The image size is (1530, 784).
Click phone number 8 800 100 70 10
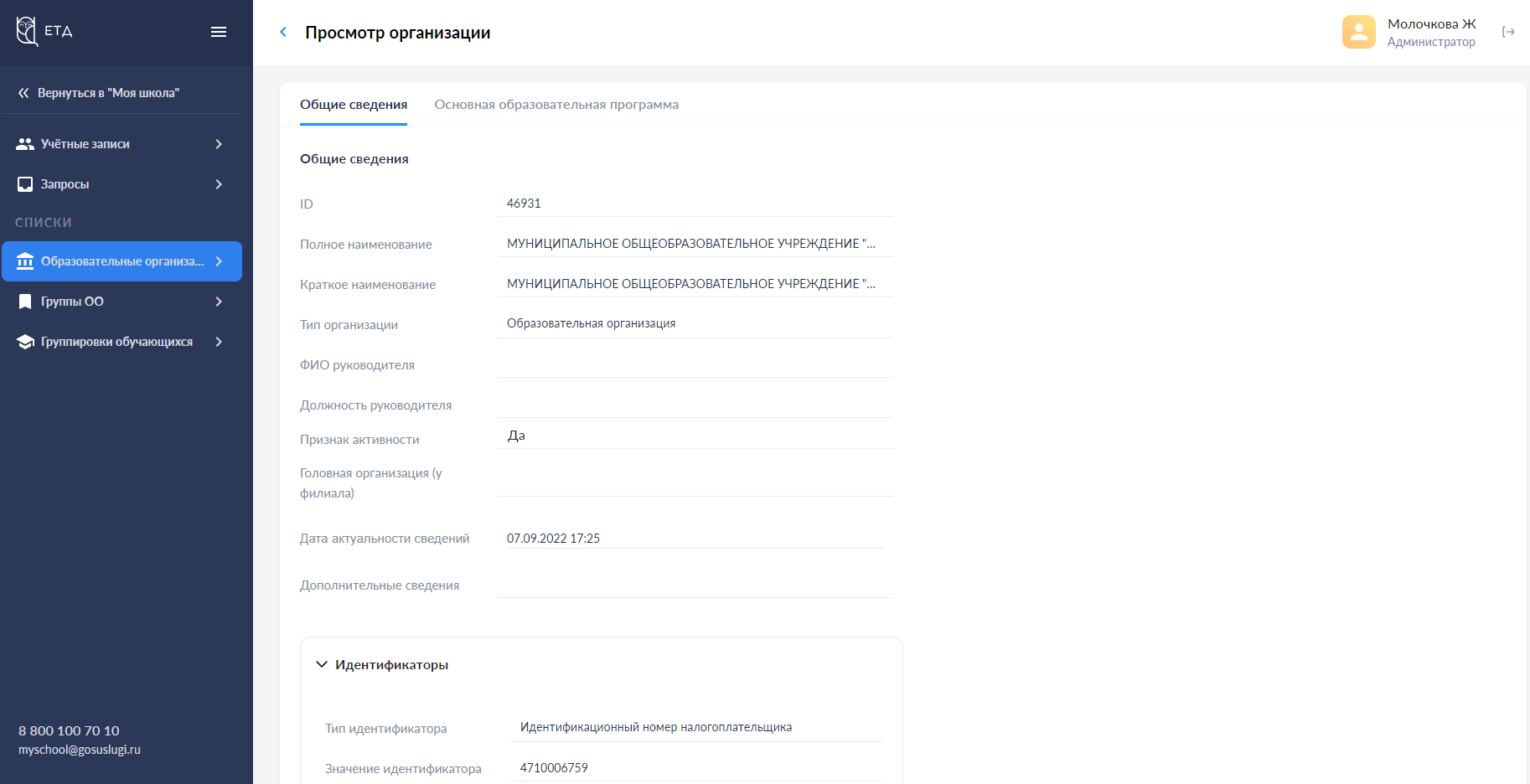(69, 730)
